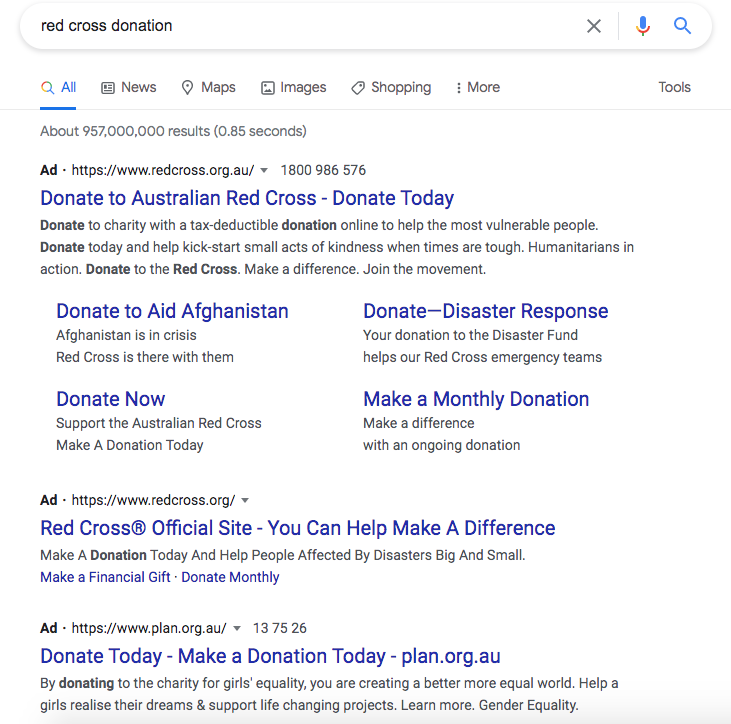This screenshot has width=731, height=724.
Task: Expand dropdown arrow beside redcross.org URL
Action: point(245,501)
